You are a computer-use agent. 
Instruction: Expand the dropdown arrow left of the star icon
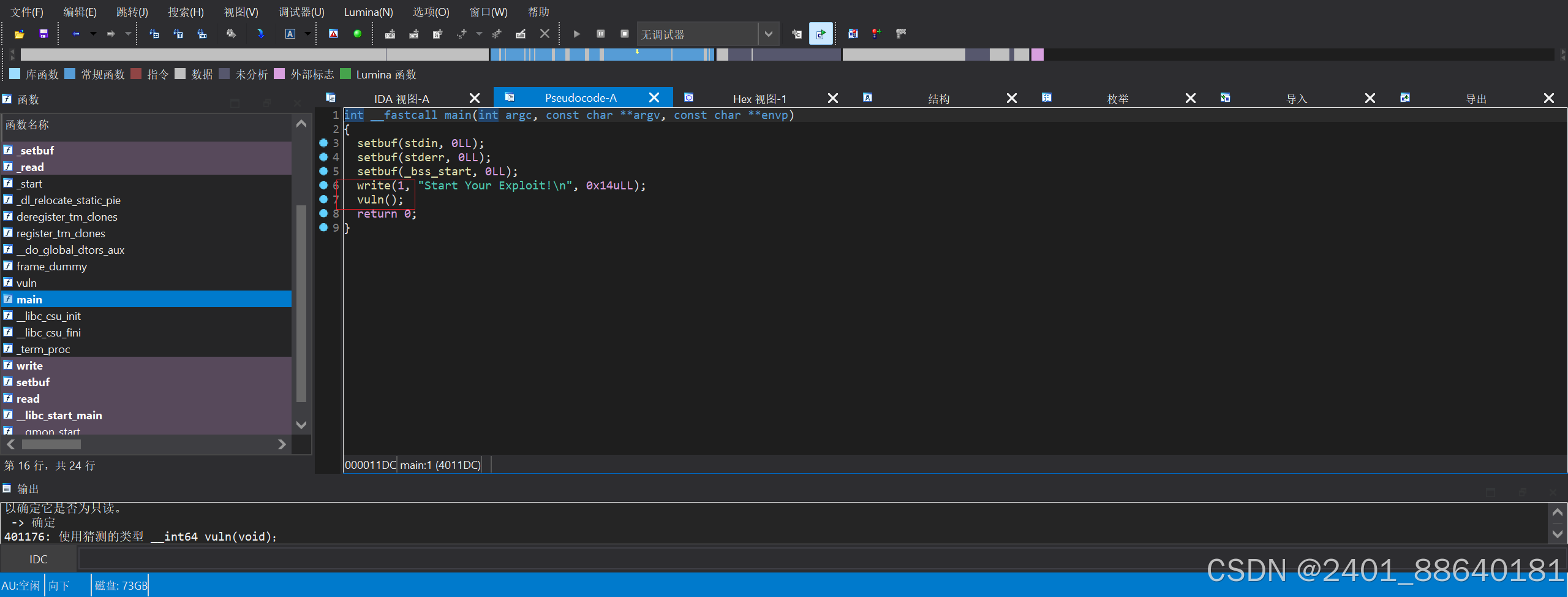[x=479, y=34]
